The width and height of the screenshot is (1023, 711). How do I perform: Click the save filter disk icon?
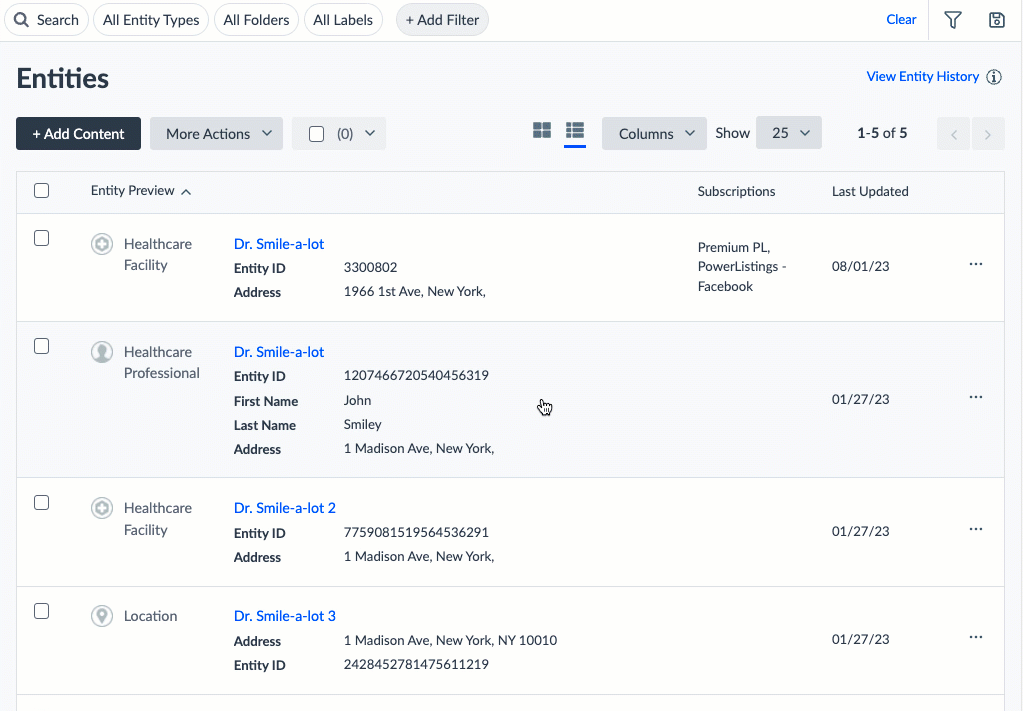point(997,20)
